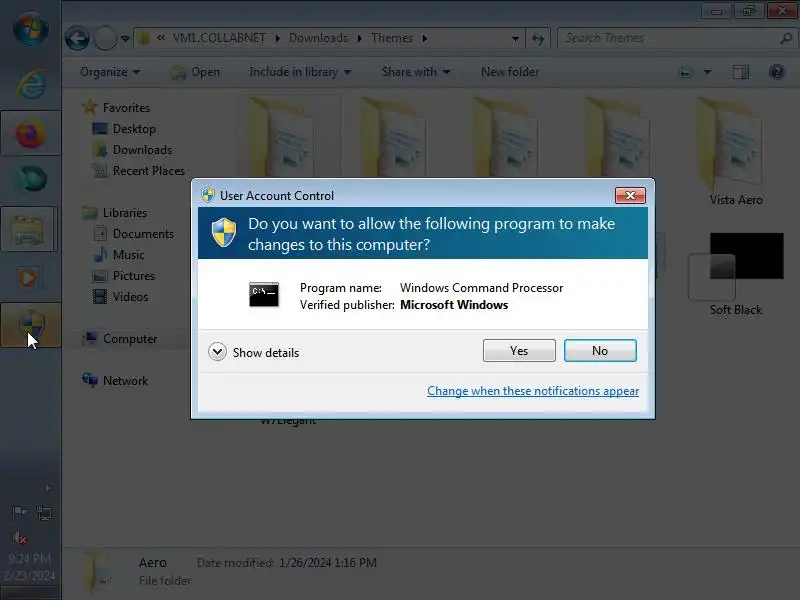Refresh the Explorer folder view
800x600 pixels.
(x=538, y=39)
